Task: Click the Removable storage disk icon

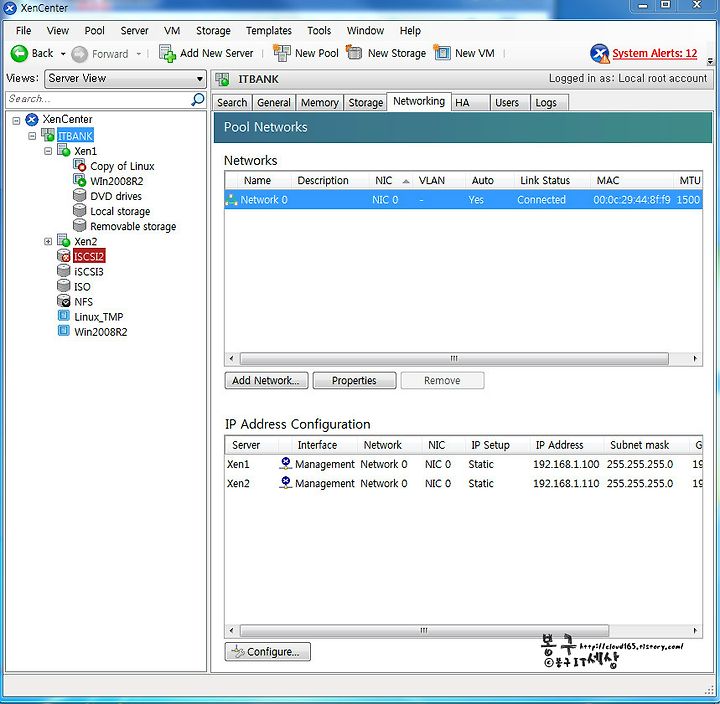Action: click(x=79, y=225)
